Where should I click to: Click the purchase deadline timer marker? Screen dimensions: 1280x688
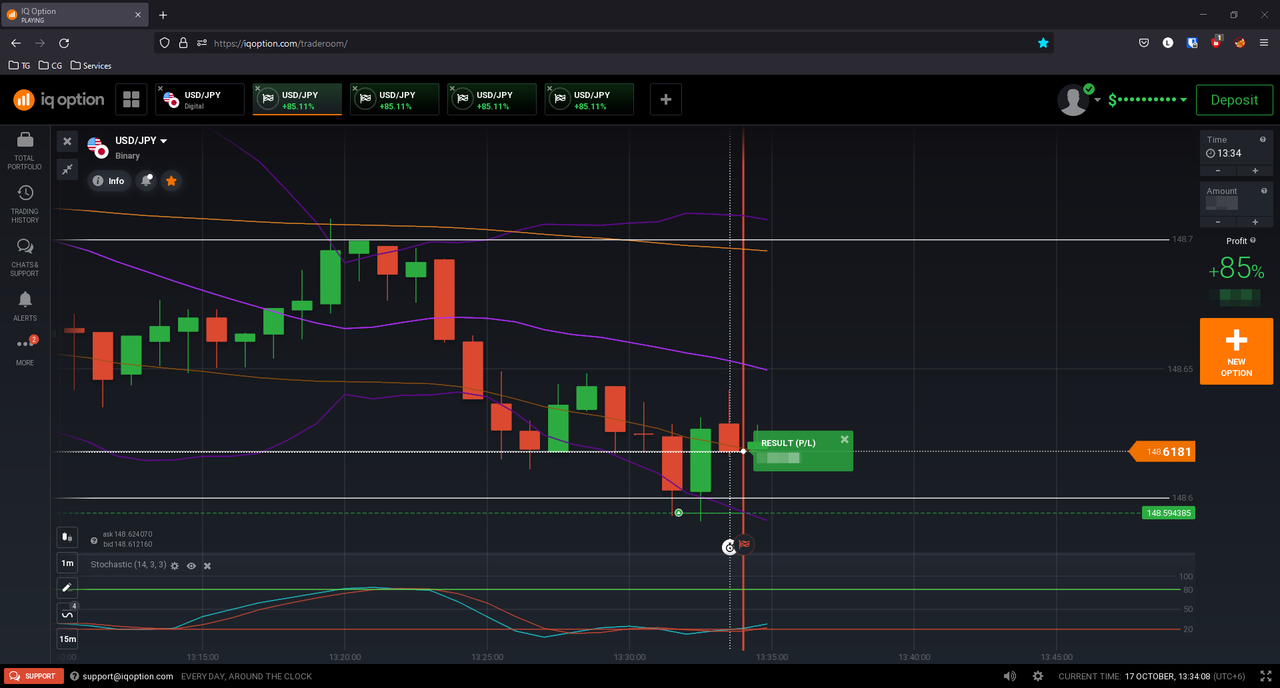click(x=729, y=547)
